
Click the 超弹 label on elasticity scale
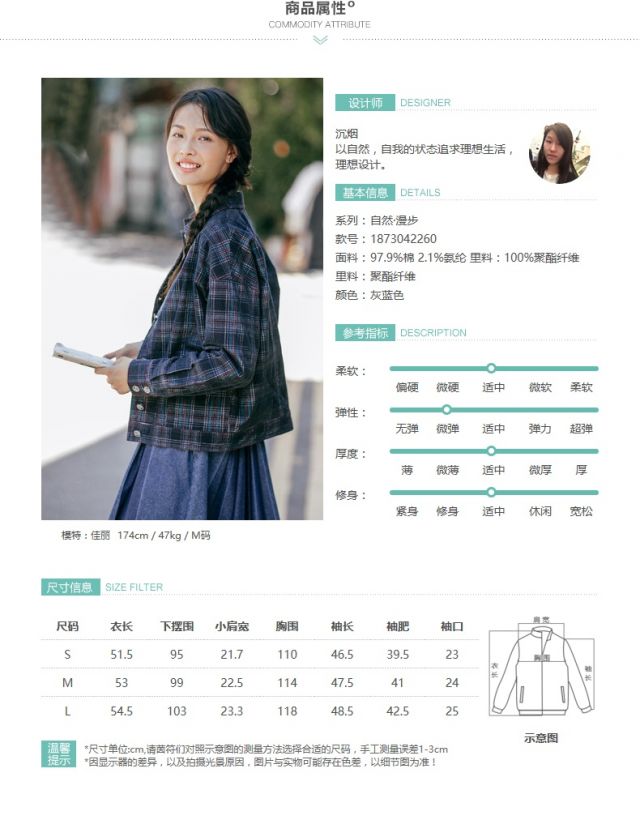pos(581,429)
